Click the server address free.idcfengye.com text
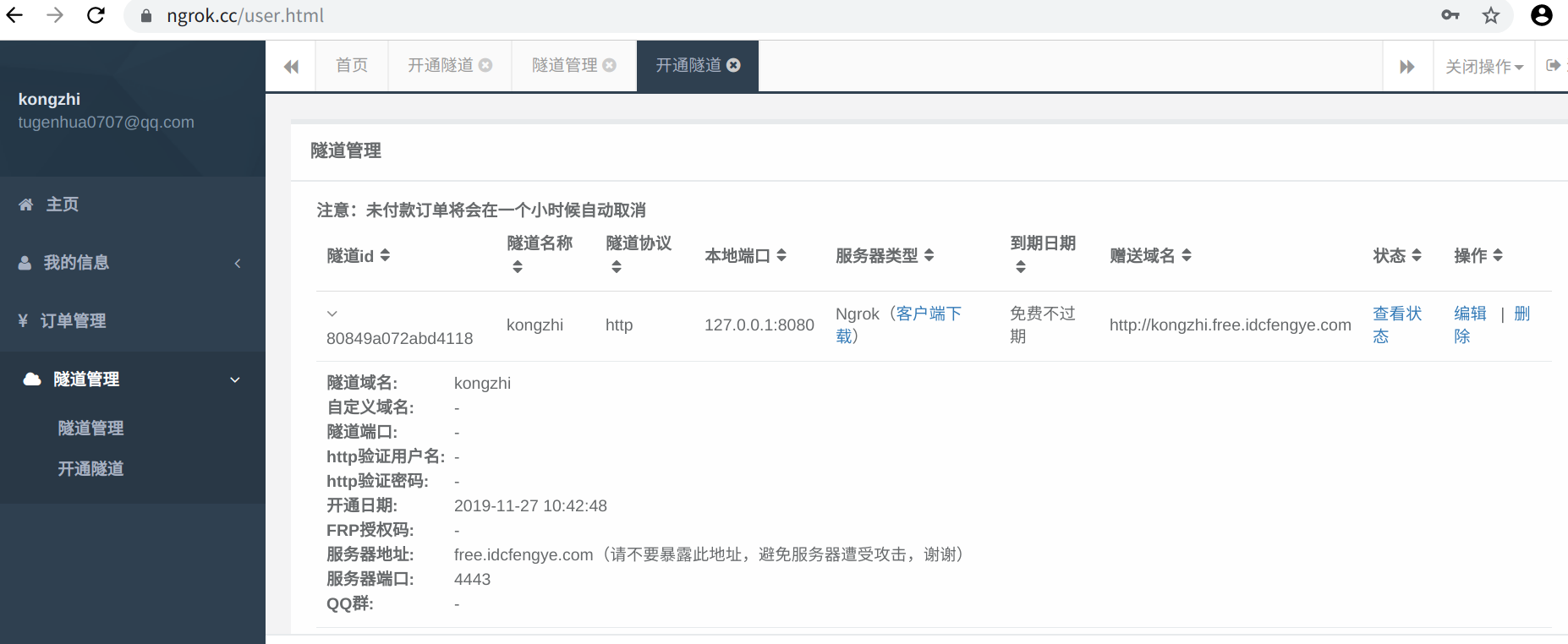 pos(524,555)
